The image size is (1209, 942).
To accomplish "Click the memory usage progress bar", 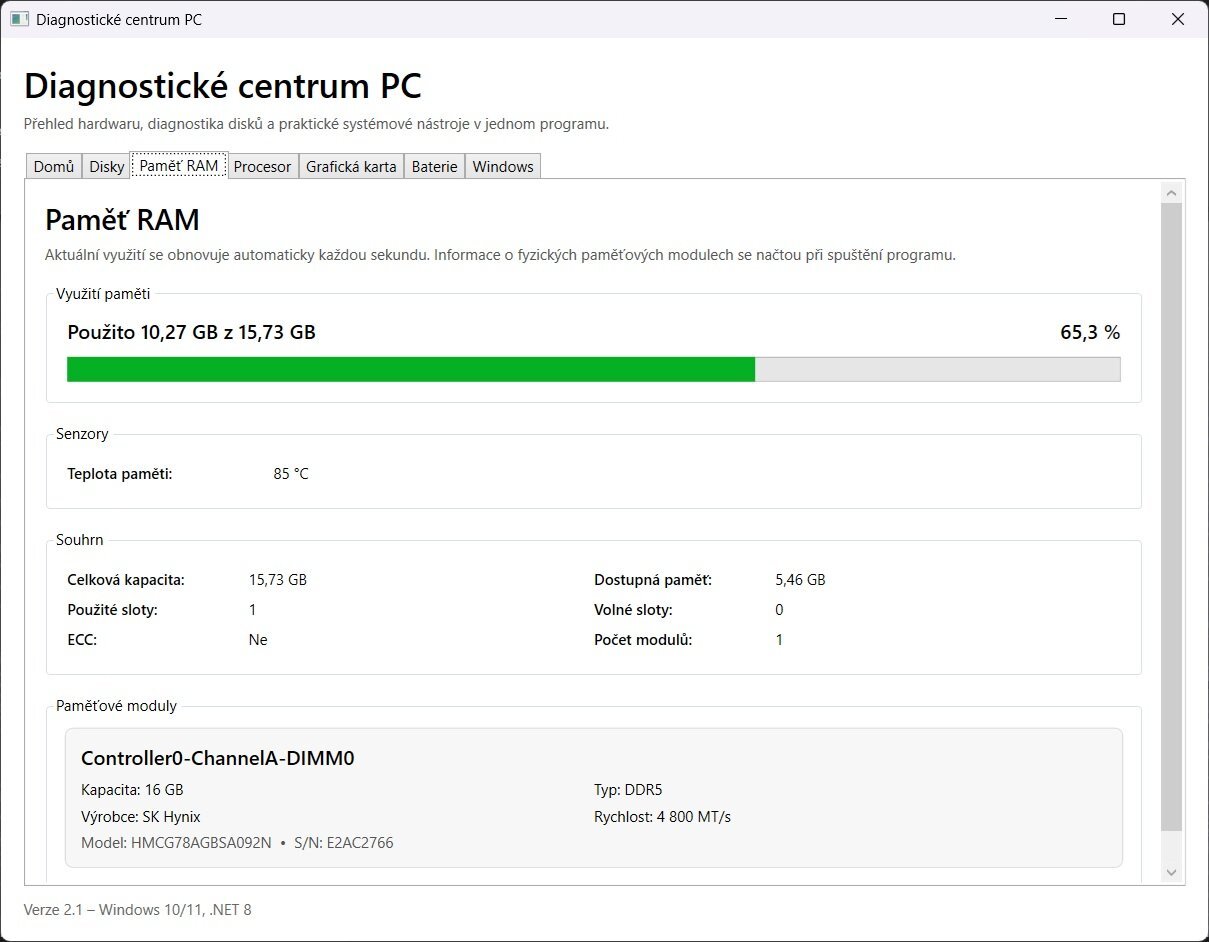I will coord(593,369).
